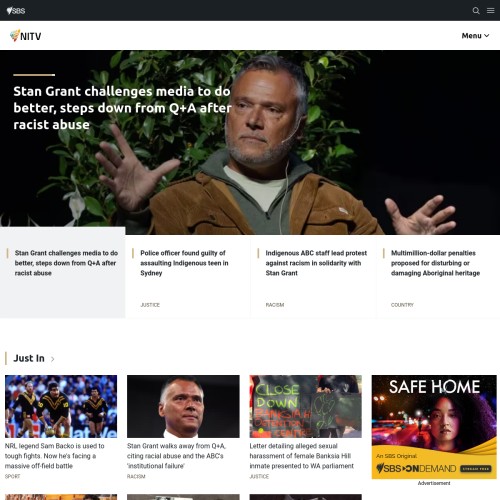Expand the Menu dropdown
Image resolution: width=500 pixels, height=500 pixels.
click(475, 36)
